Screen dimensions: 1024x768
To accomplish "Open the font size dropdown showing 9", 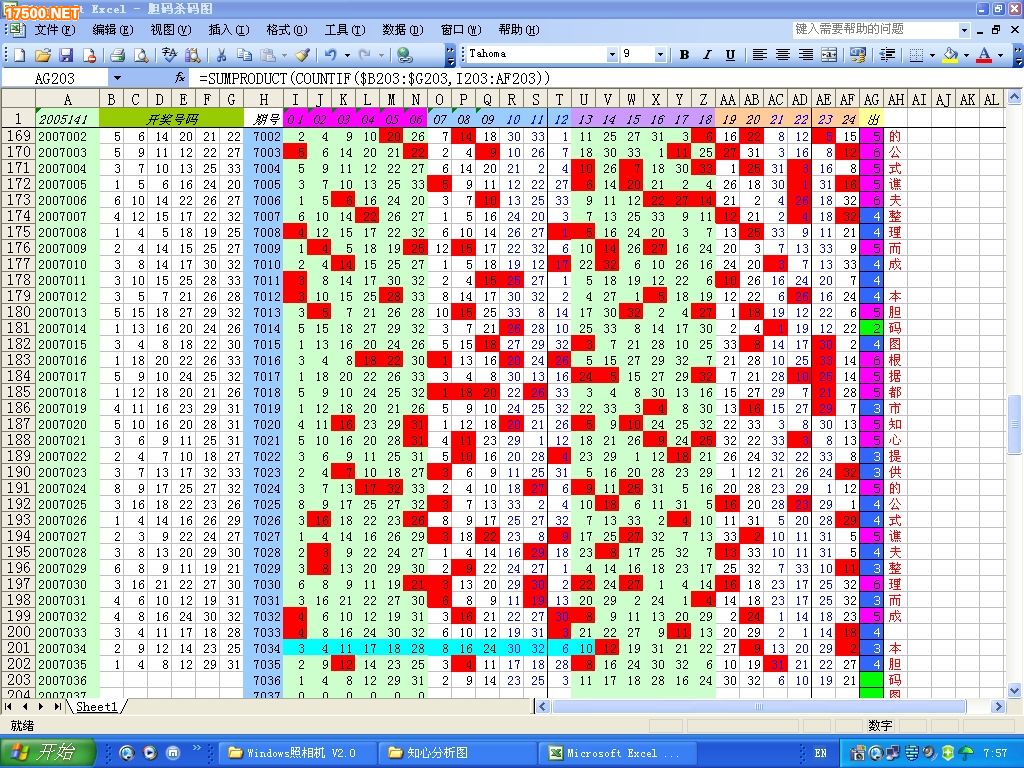I will point(660,55).
